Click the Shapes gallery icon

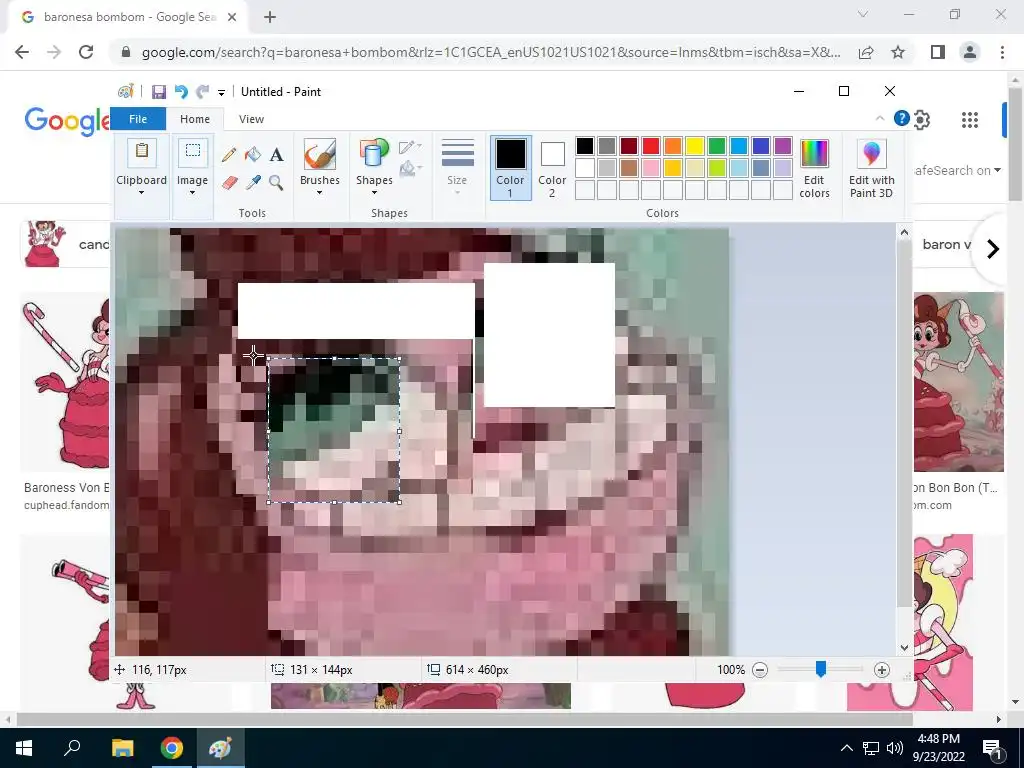click(374, 154)
